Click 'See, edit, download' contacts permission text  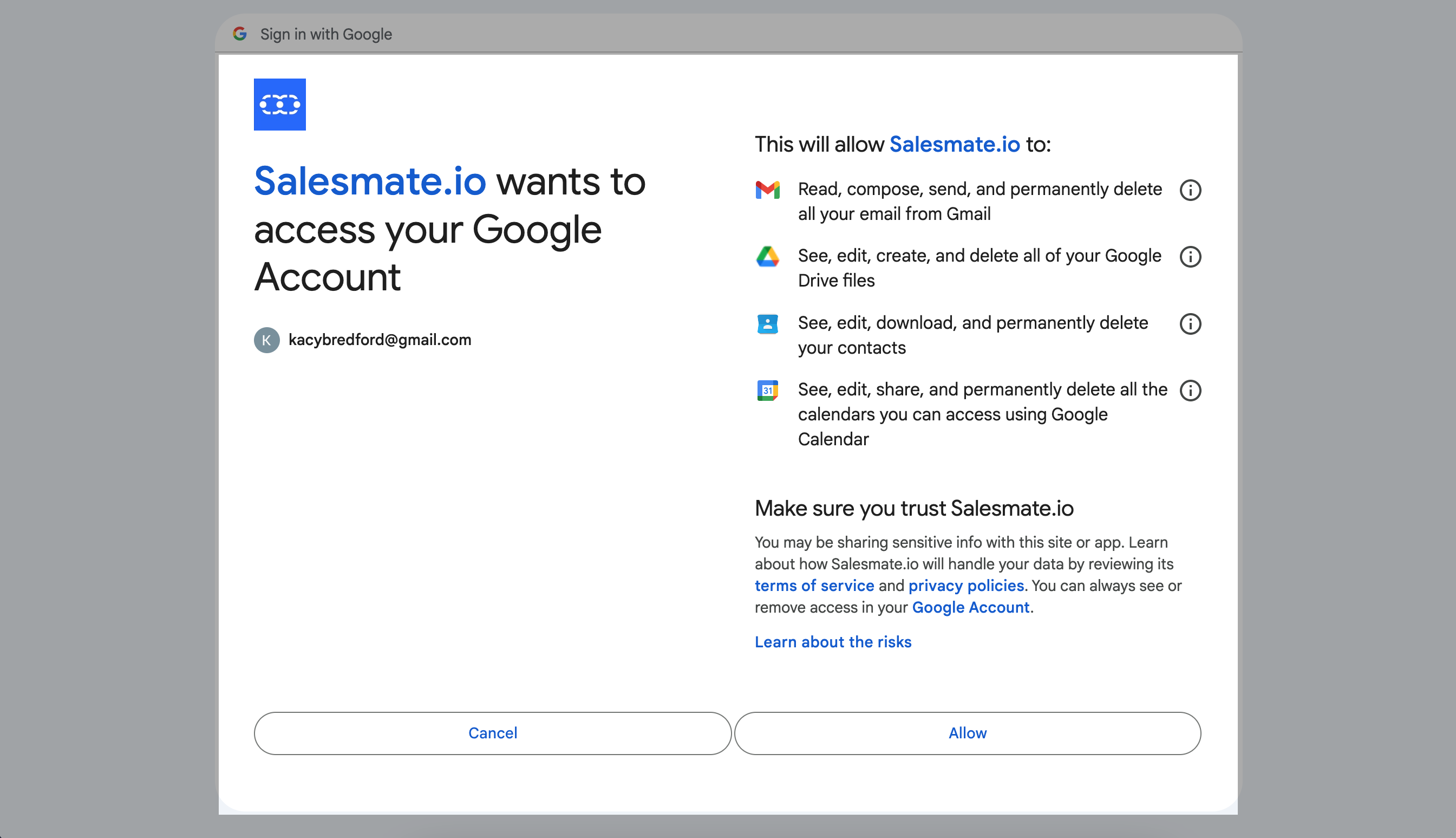[x=973, y=335]
